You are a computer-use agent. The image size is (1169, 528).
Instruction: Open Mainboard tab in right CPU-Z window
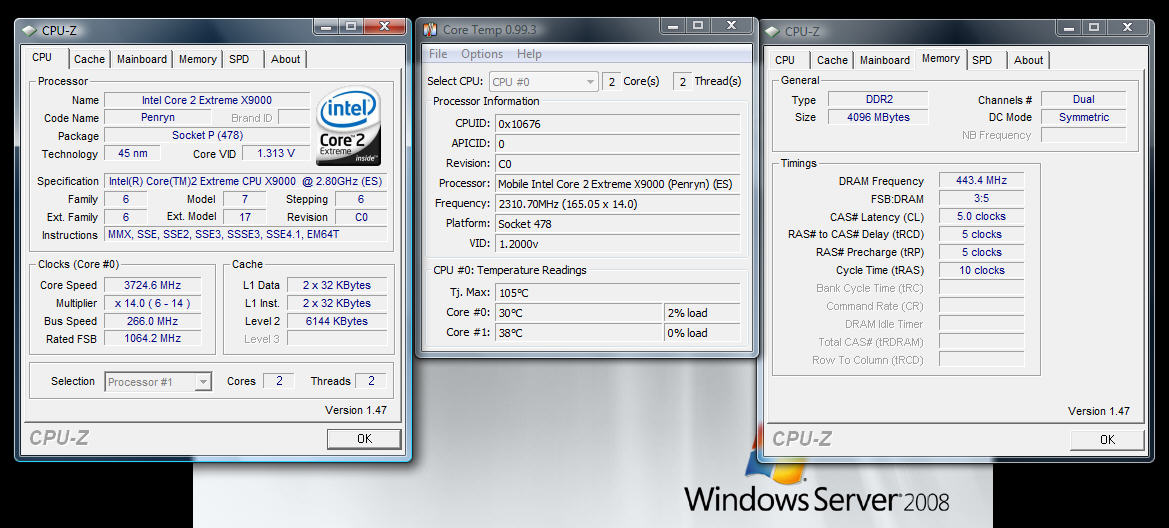[x=885, y=60]
